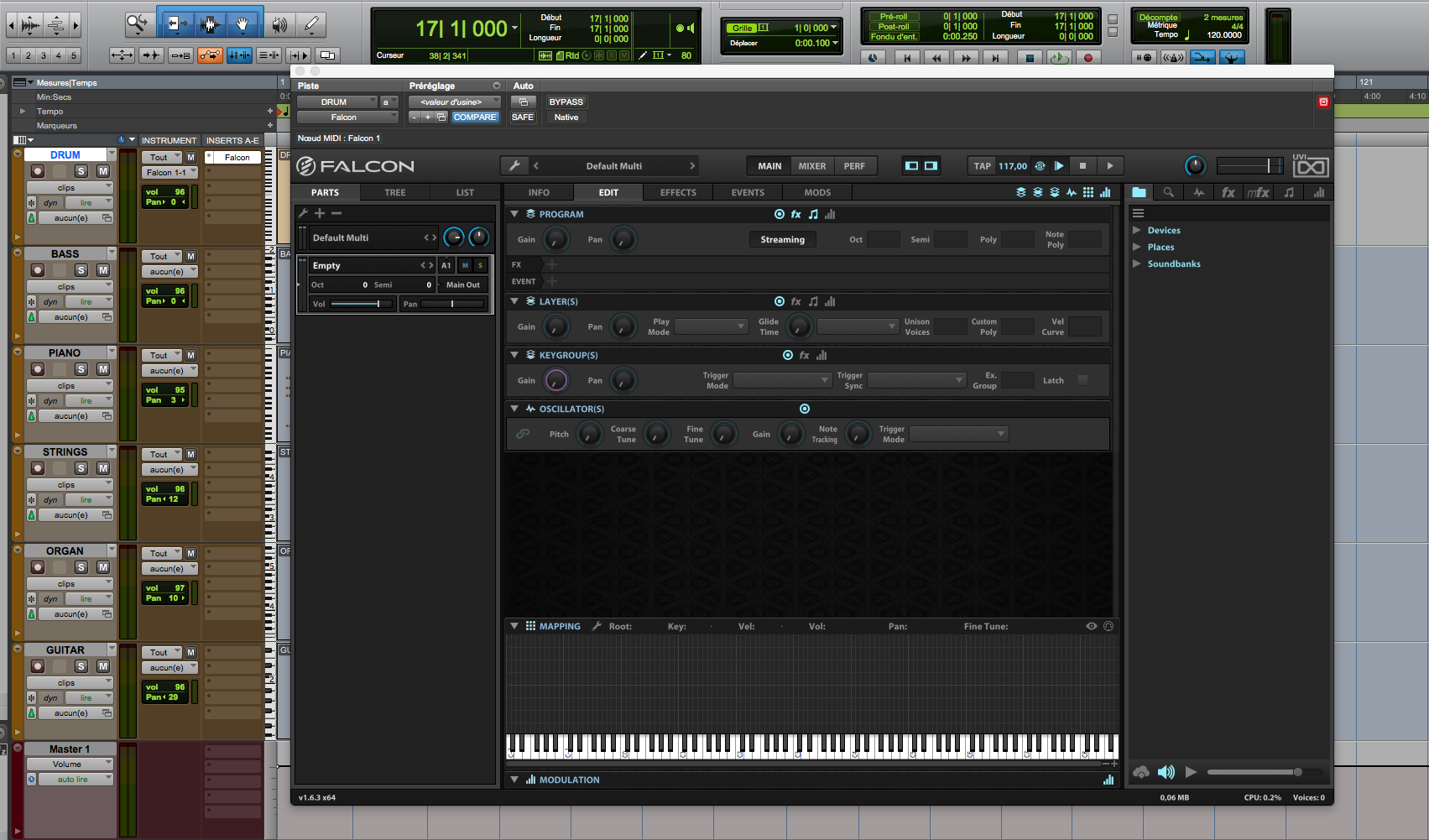Screen dimensions: 1429x840
Task: Select the Selector waveform tool
Action: (x=209, y=24)
